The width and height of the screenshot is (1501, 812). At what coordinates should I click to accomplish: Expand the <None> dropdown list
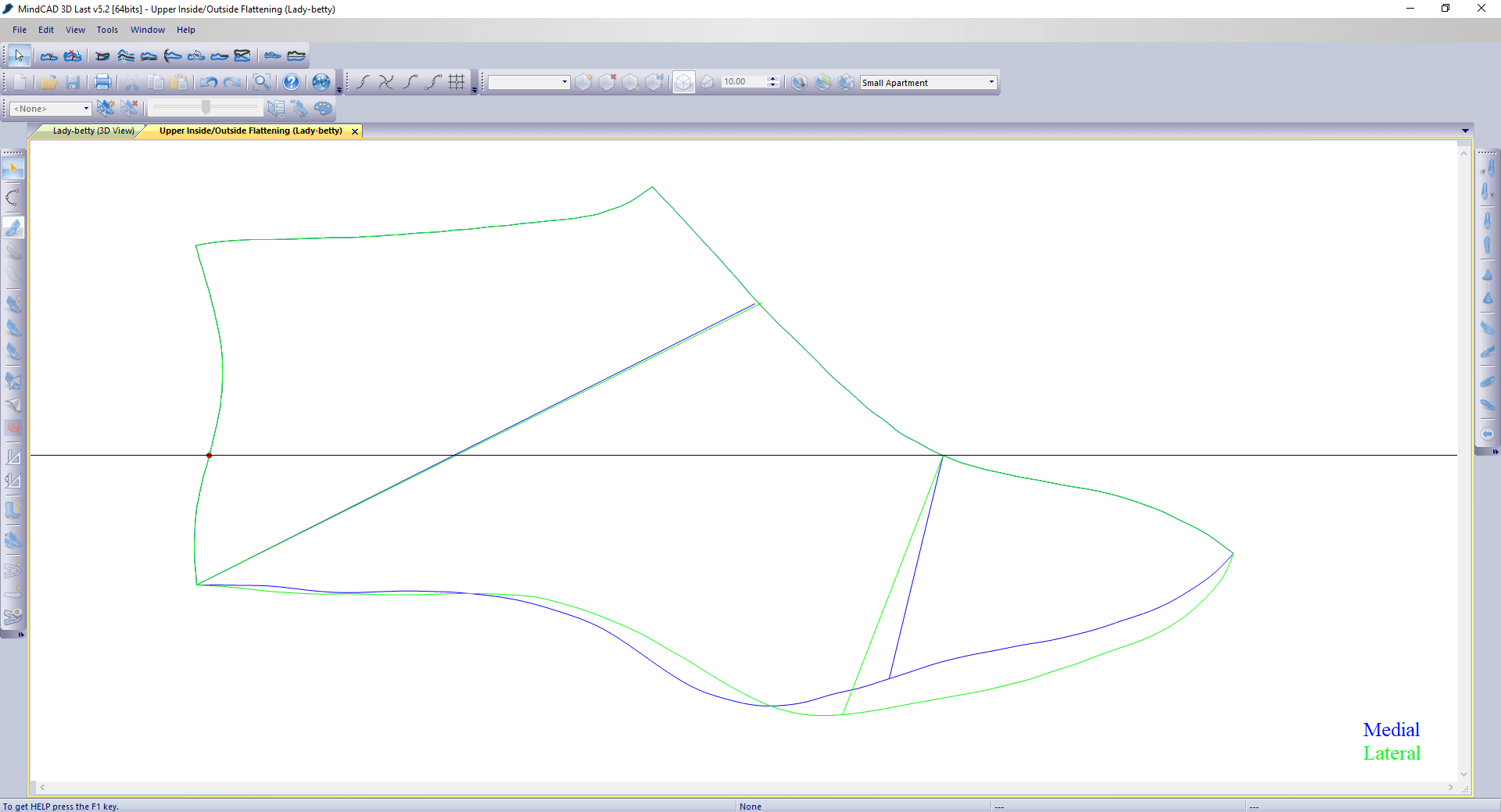pyautogui.click(x=86, y=109)
